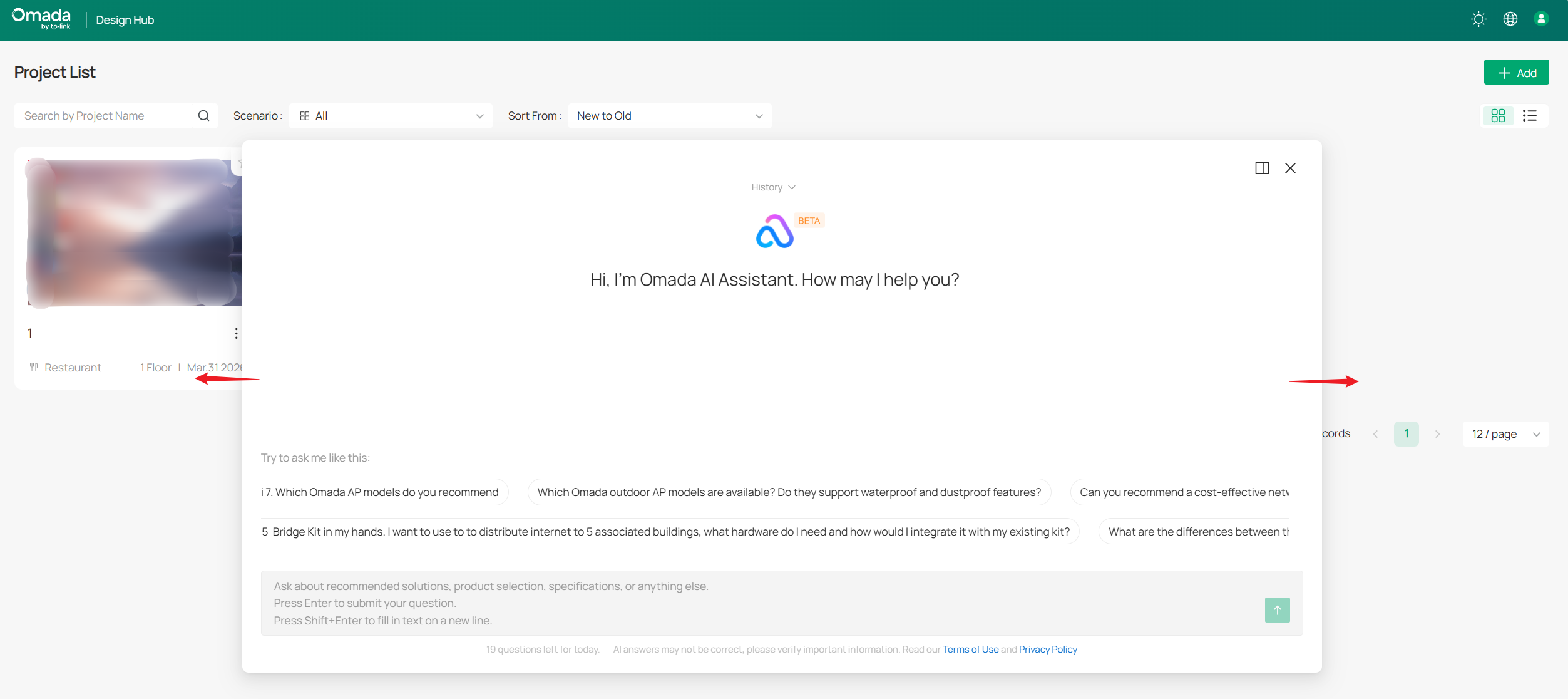Open the blurred project thumbnail

pyautogui.click(x=134, y=232)
